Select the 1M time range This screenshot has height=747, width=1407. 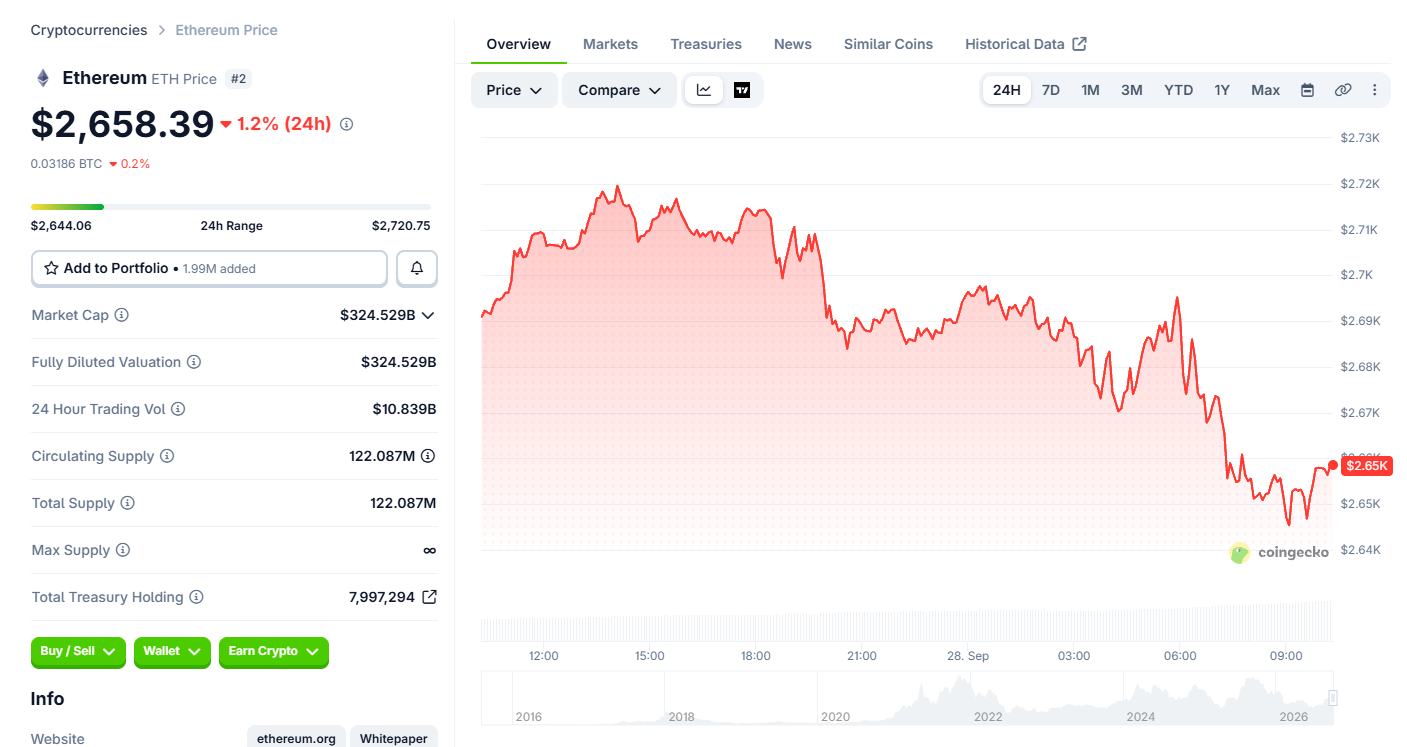1090,90
